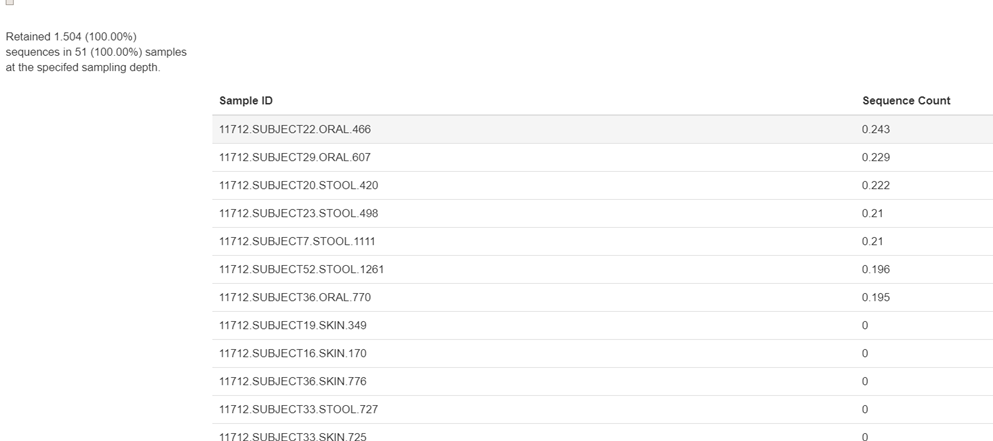Click sample 11712.SUBJECT33.SKIN.725
This screenshot has height=441, width=993.
(x=293, y=436)
